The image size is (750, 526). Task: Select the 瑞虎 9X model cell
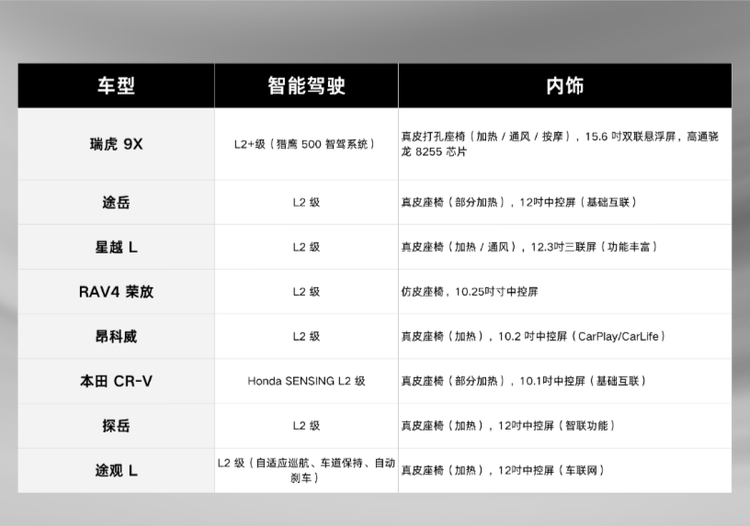tap(116, 144)
